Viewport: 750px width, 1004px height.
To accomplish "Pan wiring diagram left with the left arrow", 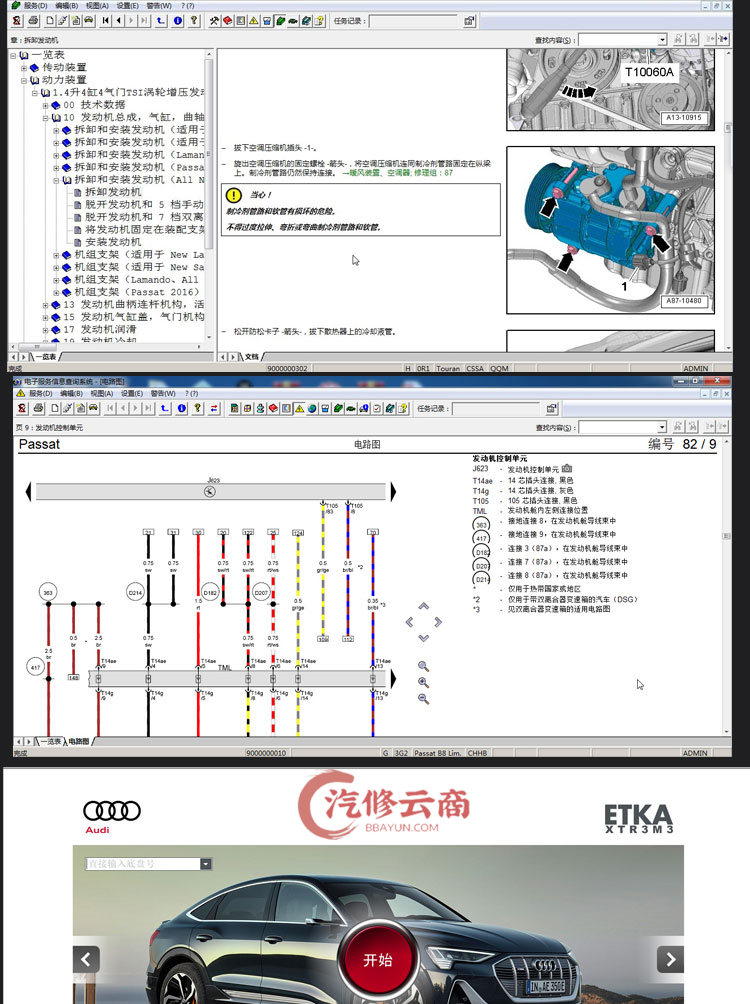I will tap(409, 622).
